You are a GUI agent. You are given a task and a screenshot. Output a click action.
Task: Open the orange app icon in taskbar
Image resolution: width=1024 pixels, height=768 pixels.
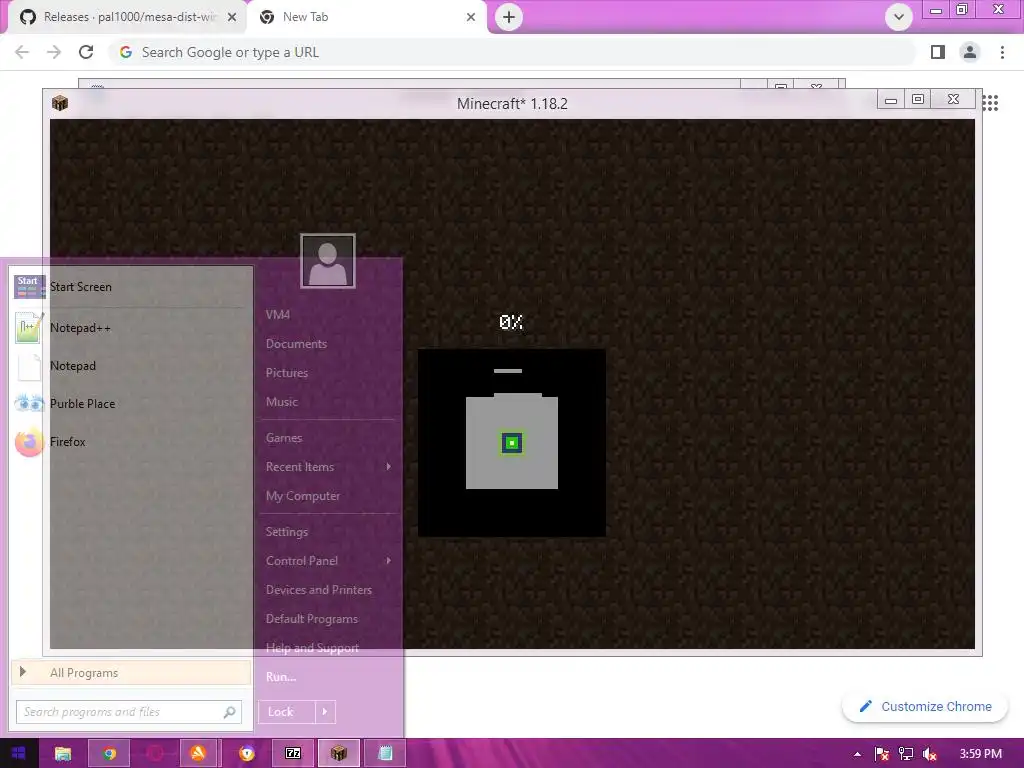tap(198, 754)
